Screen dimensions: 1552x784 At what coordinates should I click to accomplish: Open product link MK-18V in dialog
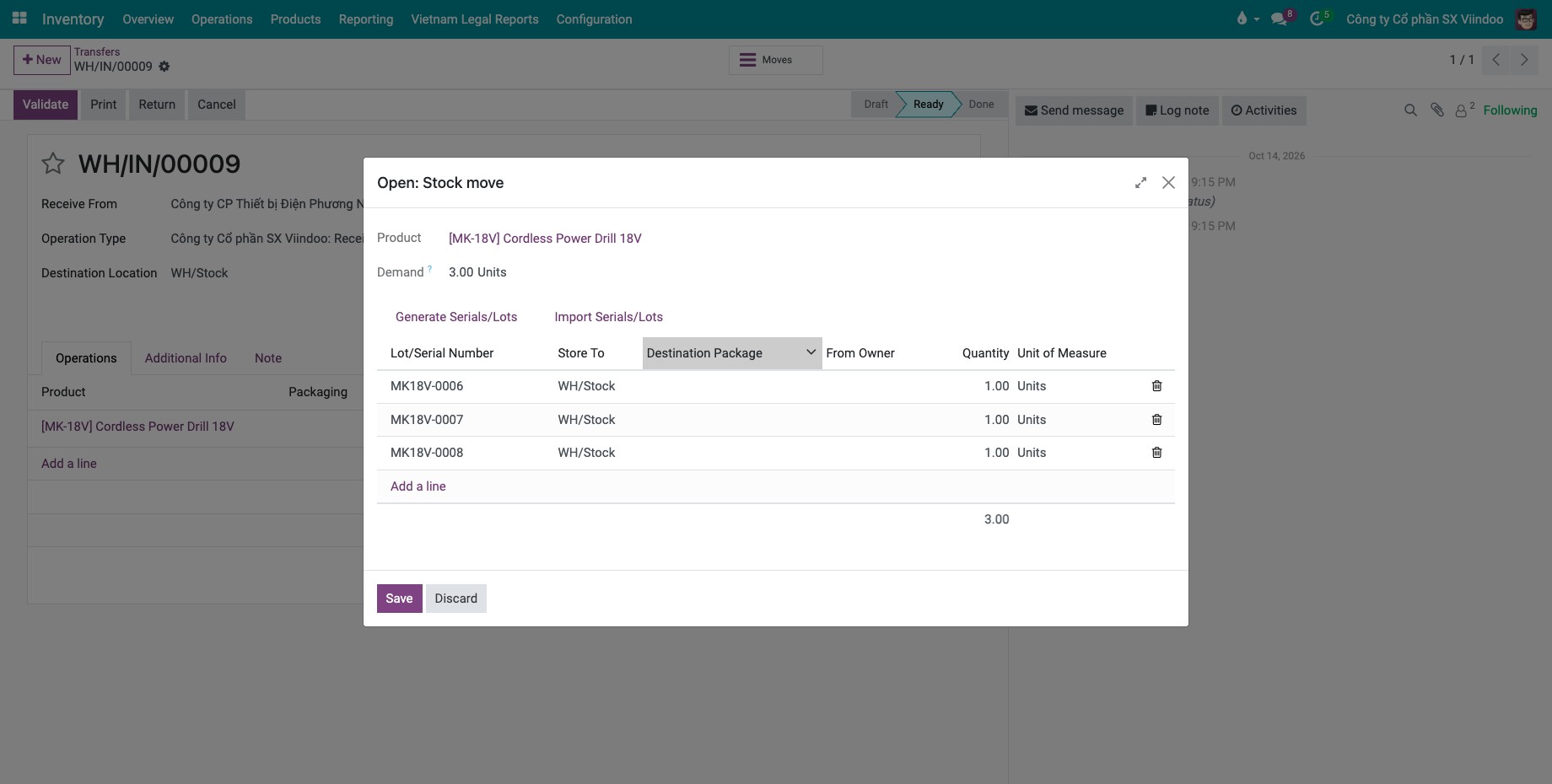[x=545, y=239]
